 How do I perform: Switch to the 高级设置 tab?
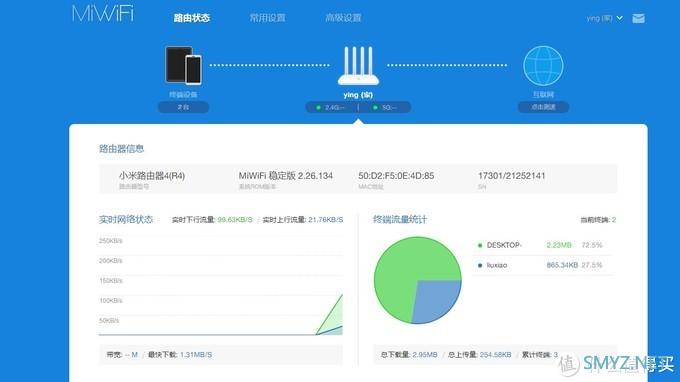pyautogui.click(x=343, y=18)
